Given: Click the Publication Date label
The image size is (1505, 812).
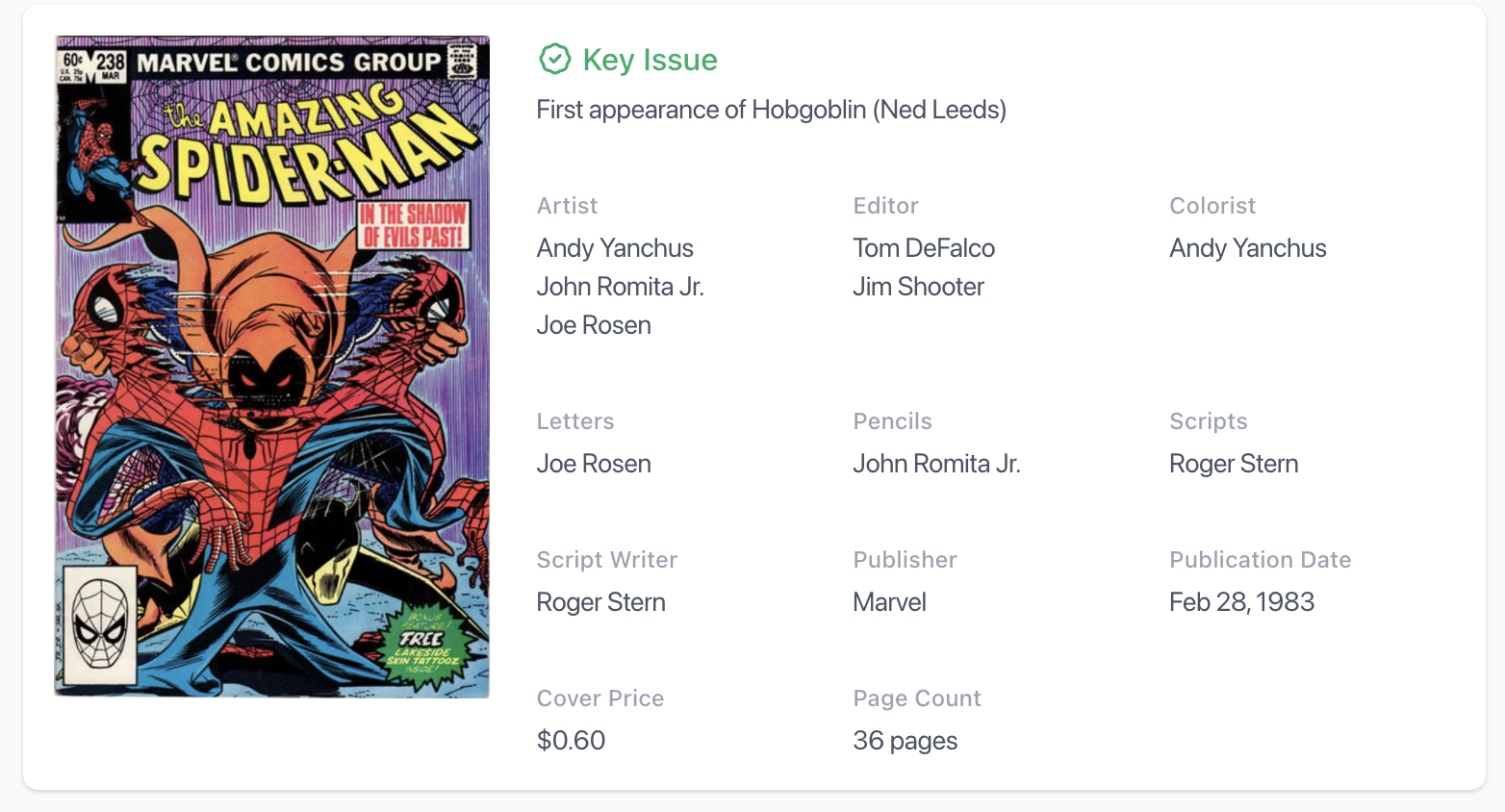Looking at the screenshot, I should [1260, 560].
